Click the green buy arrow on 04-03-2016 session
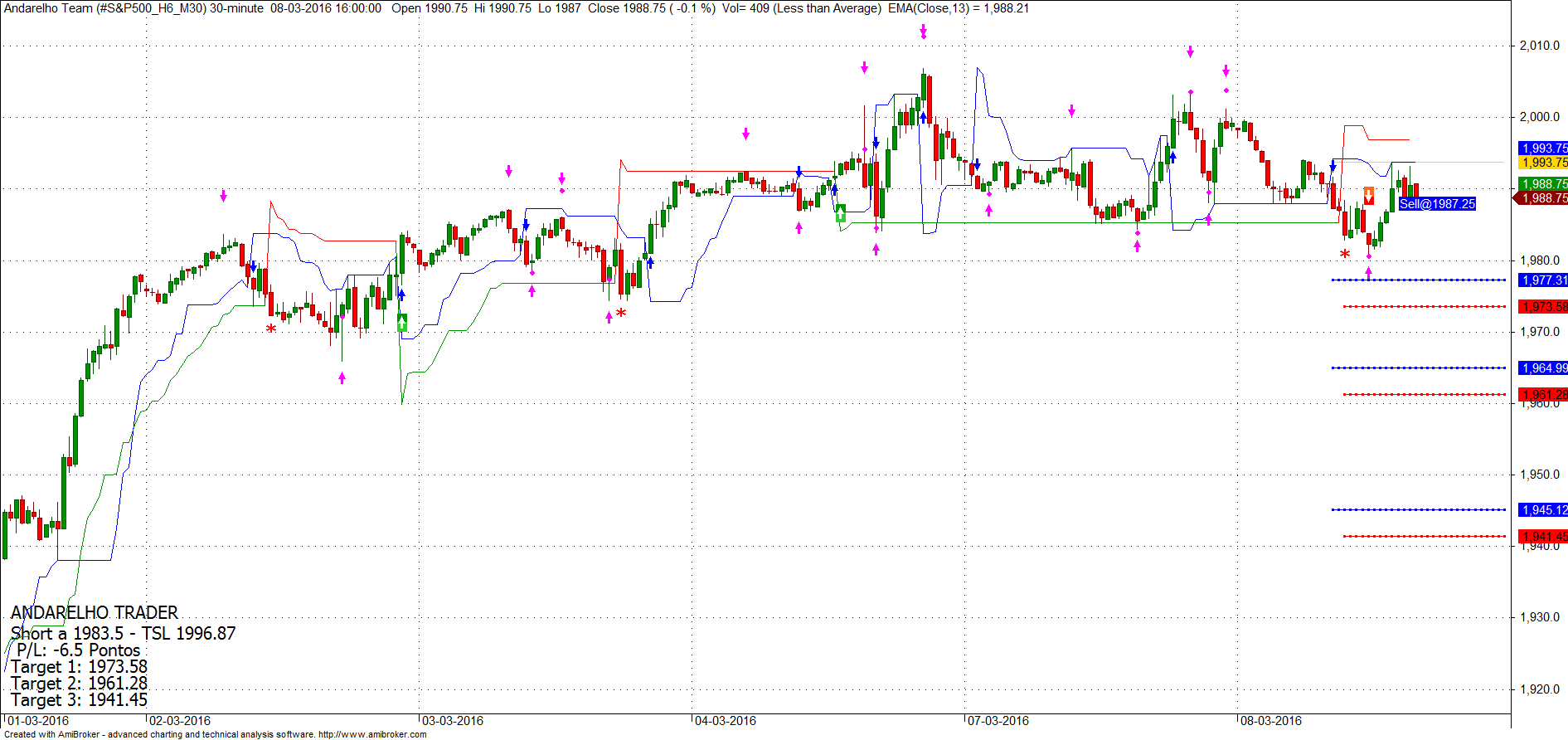 click(x=840, y=213)
